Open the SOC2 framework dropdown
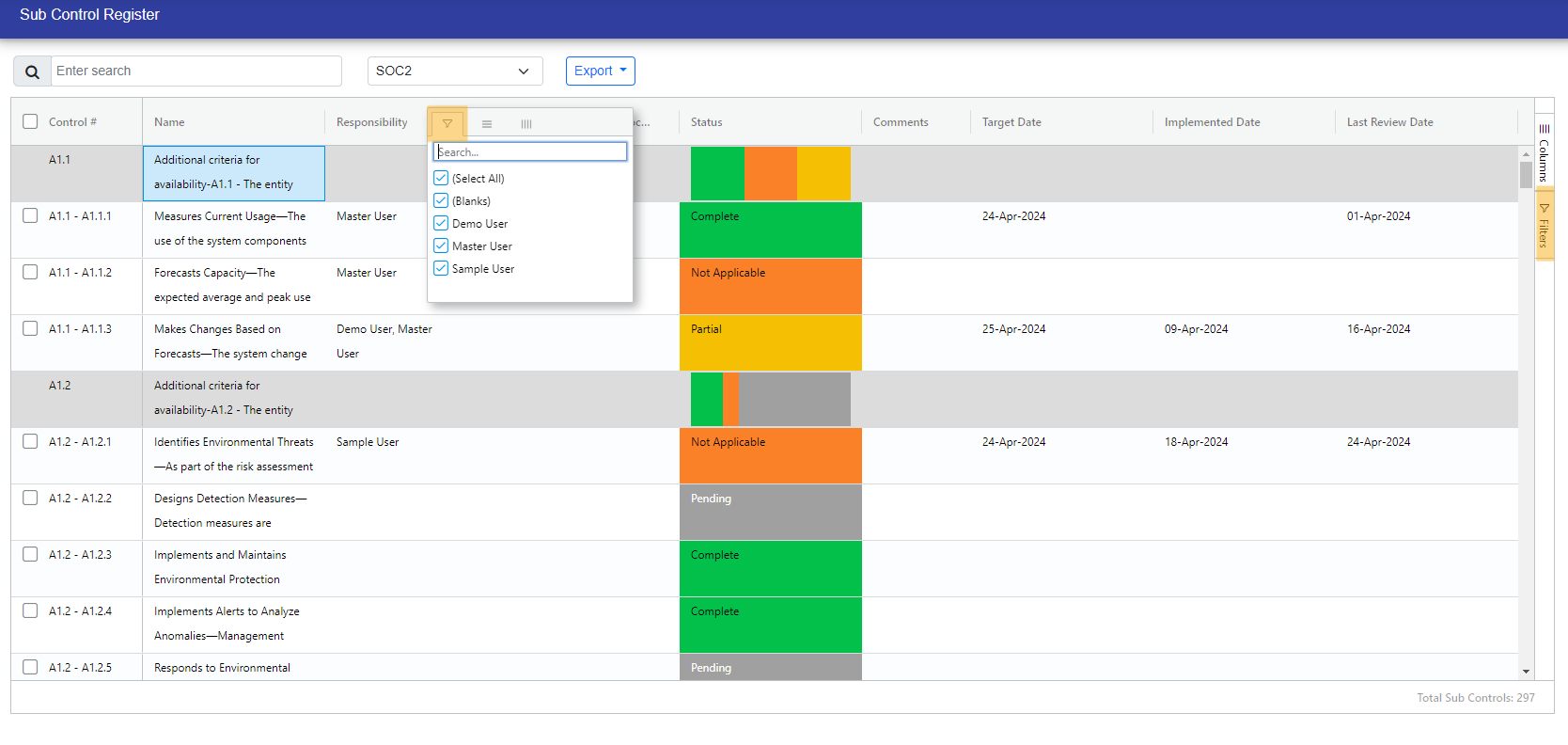This screenshot has height=745, width=1568. pos(455,71)
